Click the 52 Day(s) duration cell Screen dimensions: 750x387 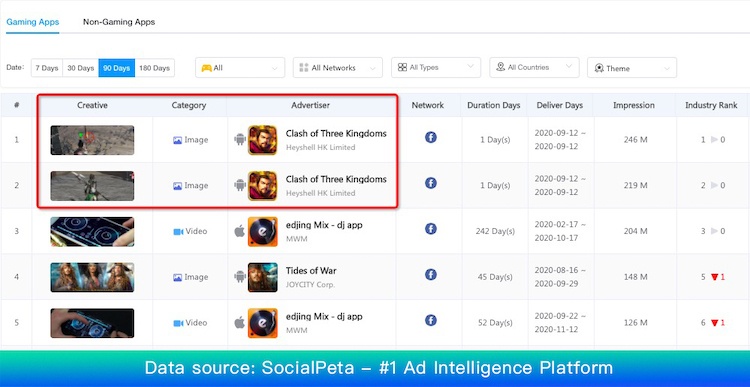coord(495,322)
